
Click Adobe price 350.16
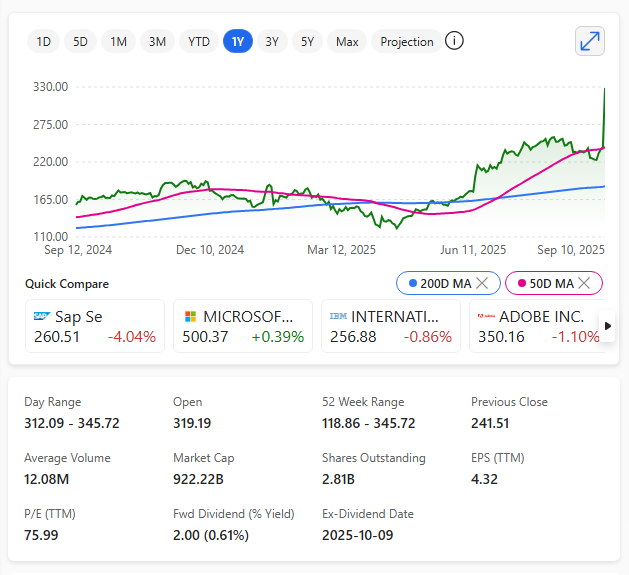pos(501,337)
